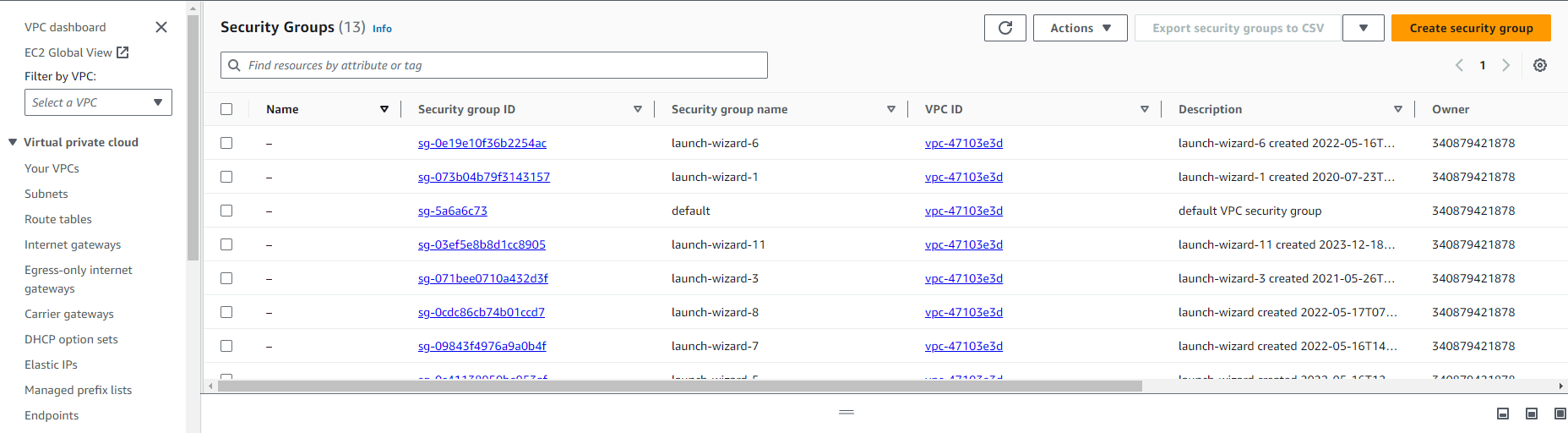Viewport: 1568px width, 433px height.
Task: Check the launch-wizard-7 row checkbox
Action: pyautogui.click(x=226, y=346)
